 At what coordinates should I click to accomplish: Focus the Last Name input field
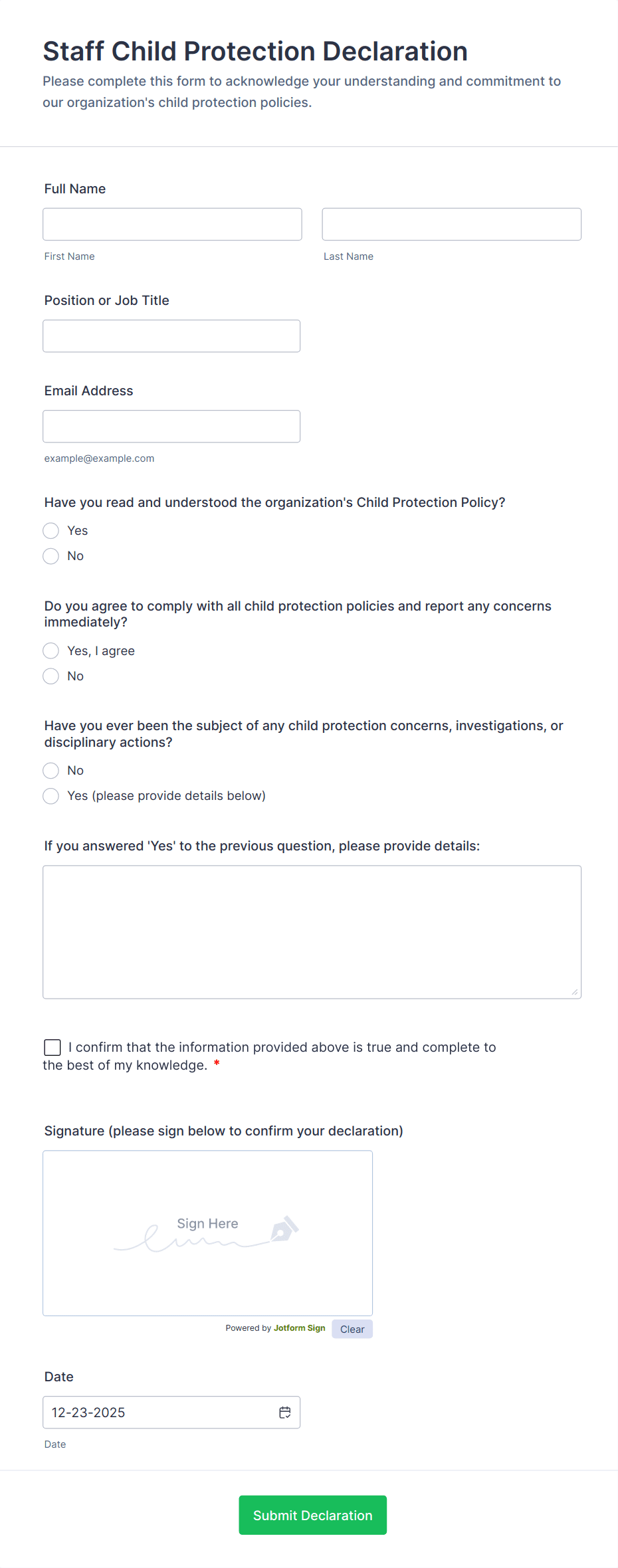coord(451,225)
